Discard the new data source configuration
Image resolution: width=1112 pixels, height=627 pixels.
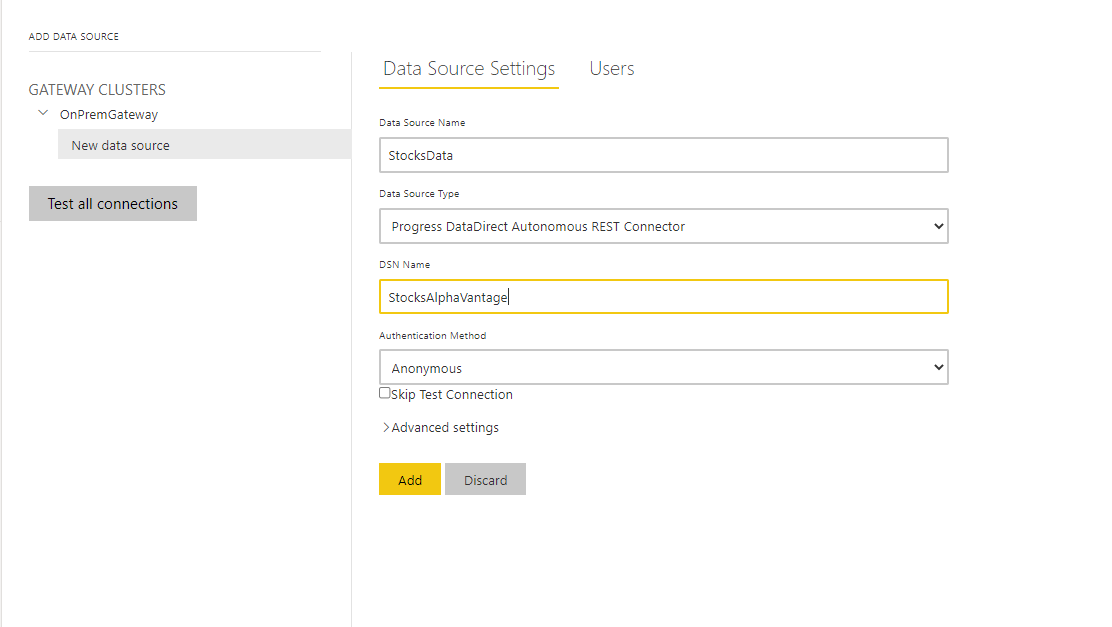click(x=485, y=479)
